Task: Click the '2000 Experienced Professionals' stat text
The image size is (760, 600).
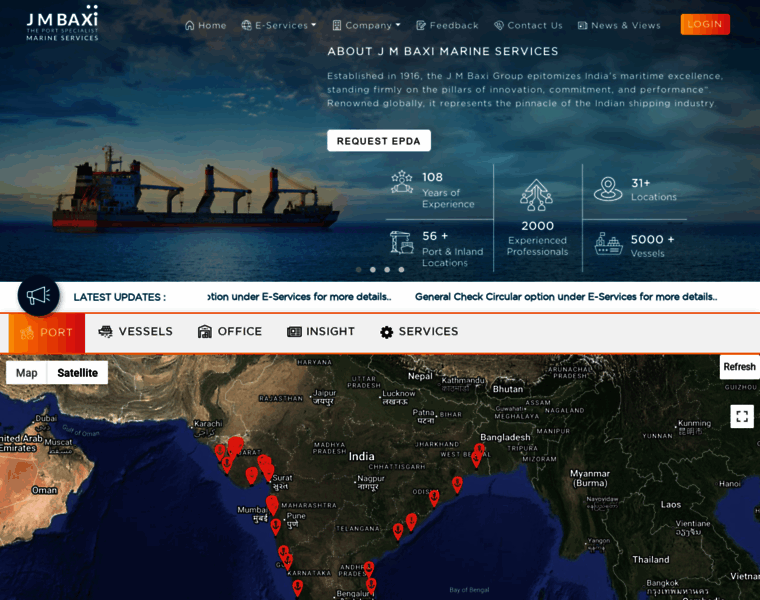Action: (x=537, y=238)
